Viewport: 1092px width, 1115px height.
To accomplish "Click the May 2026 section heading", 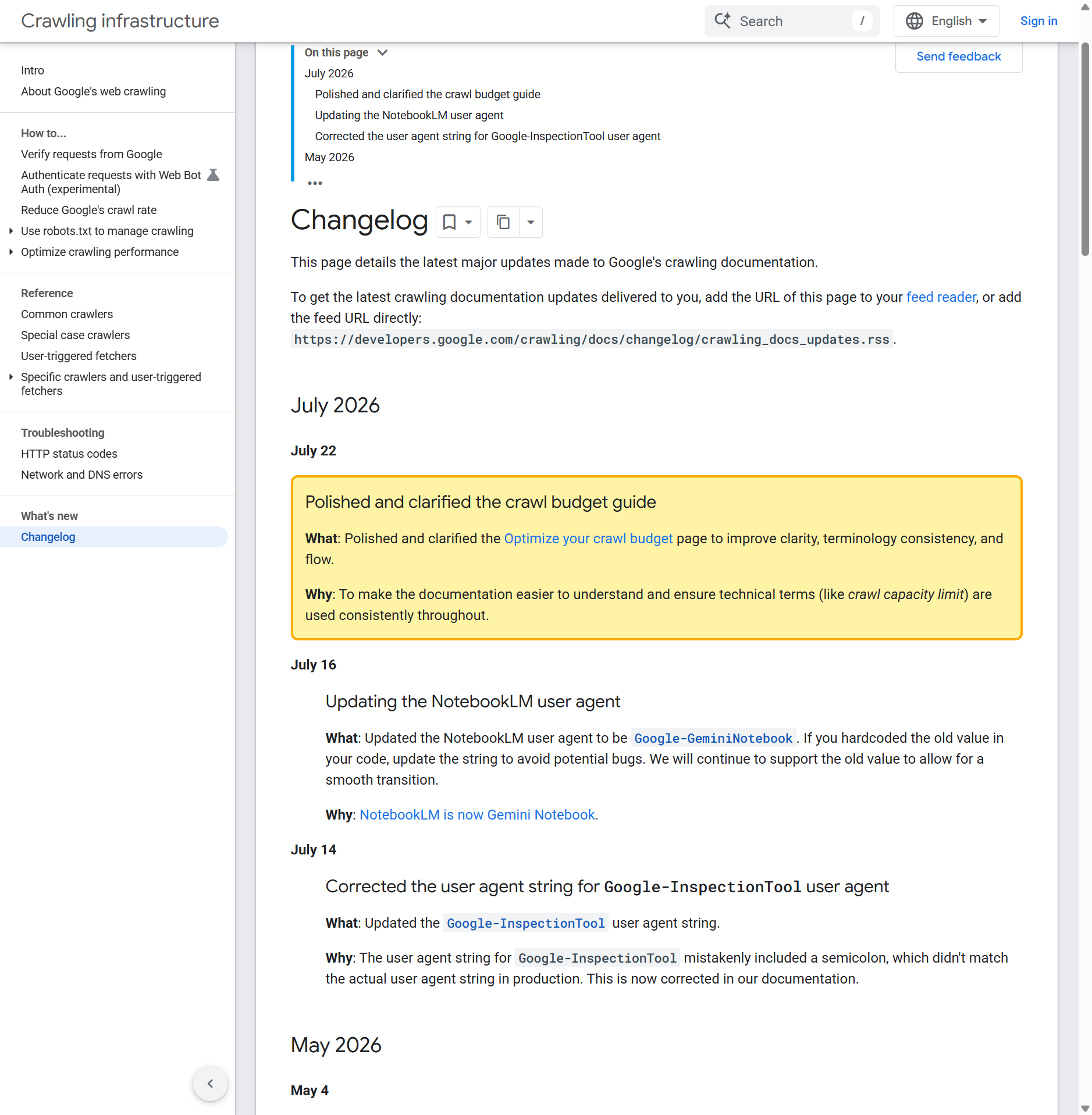I will point(336,1045).
